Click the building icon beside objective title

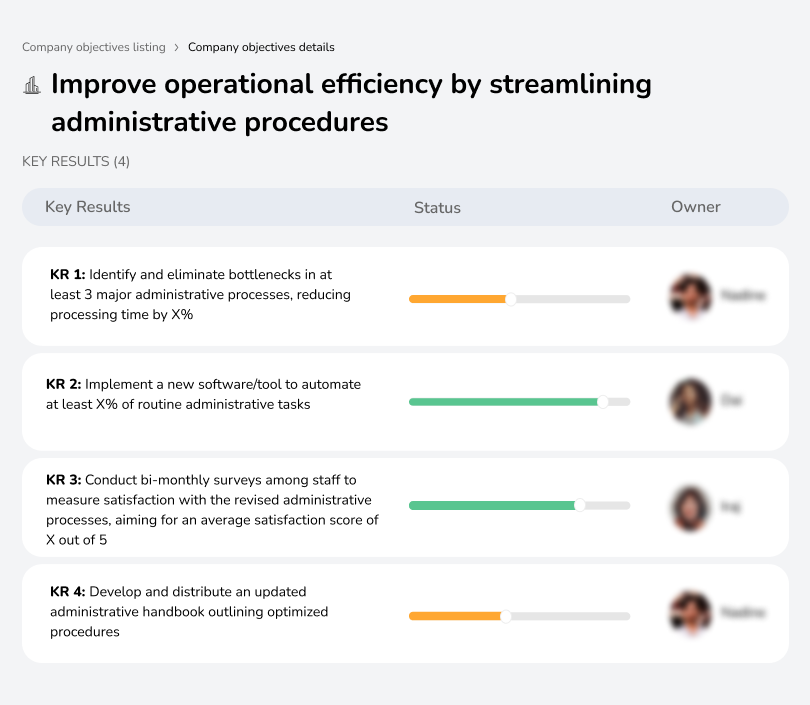pos(32,86)
